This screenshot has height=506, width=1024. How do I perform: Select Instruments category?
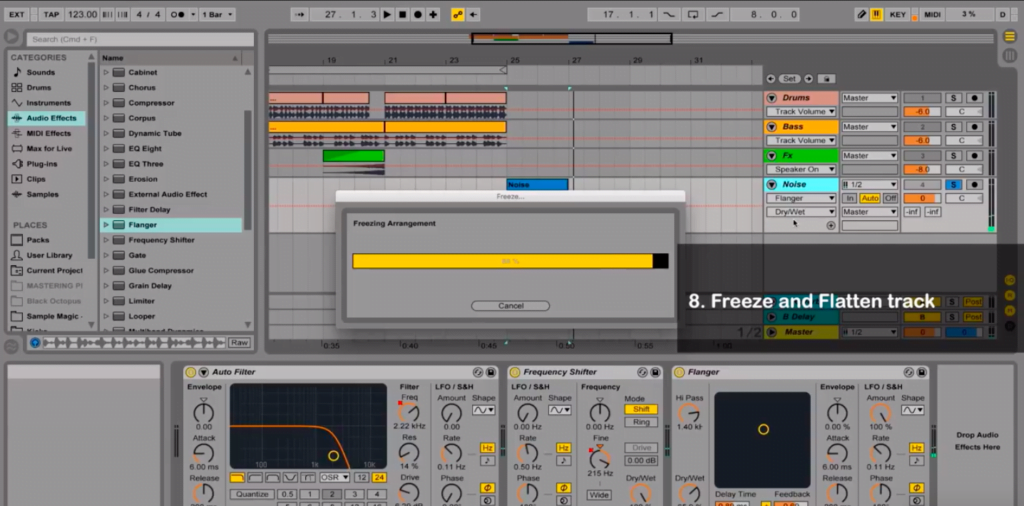click(x=48, y=103)
